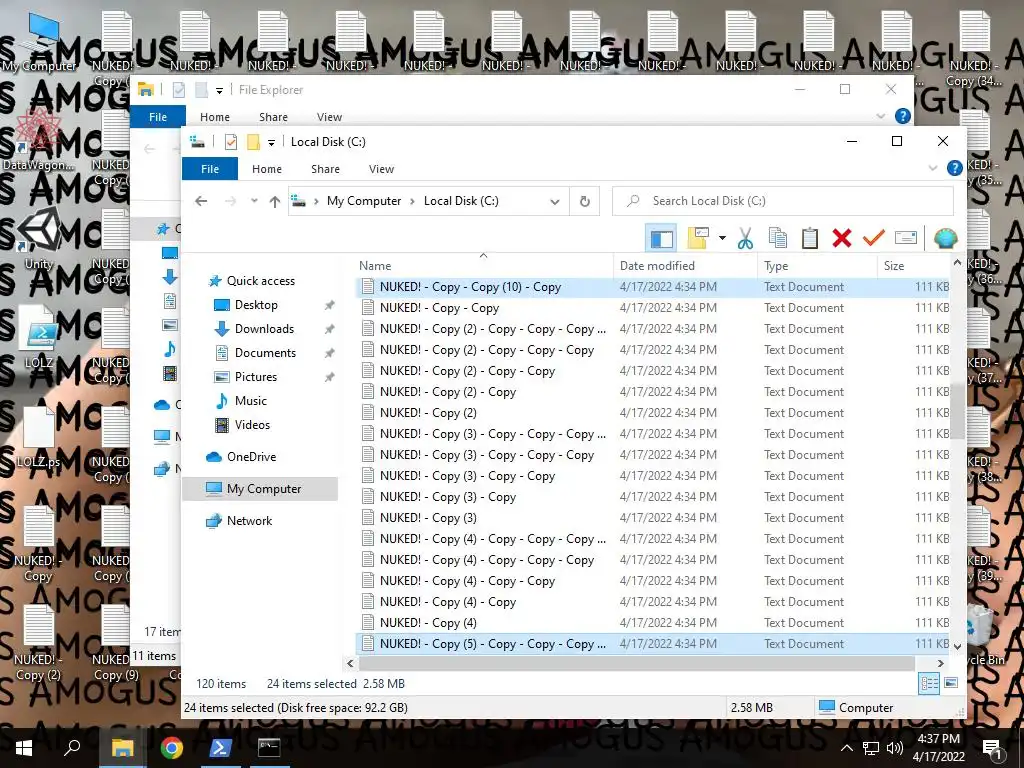
Task: Select Network in navigation pane
Action: point(249,520)
